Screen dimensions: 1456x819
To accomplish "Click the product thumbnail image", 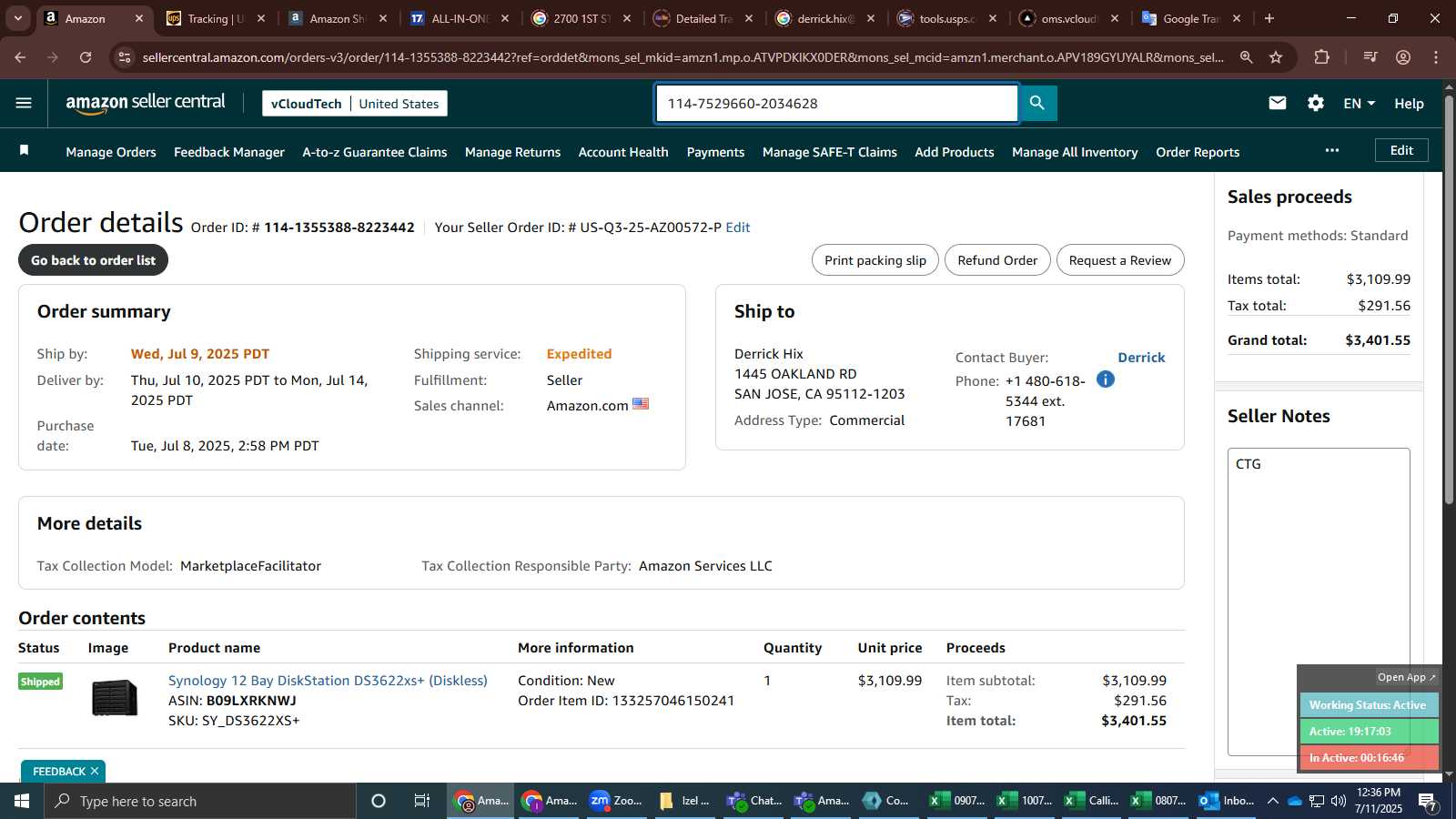I will [115, 699].
